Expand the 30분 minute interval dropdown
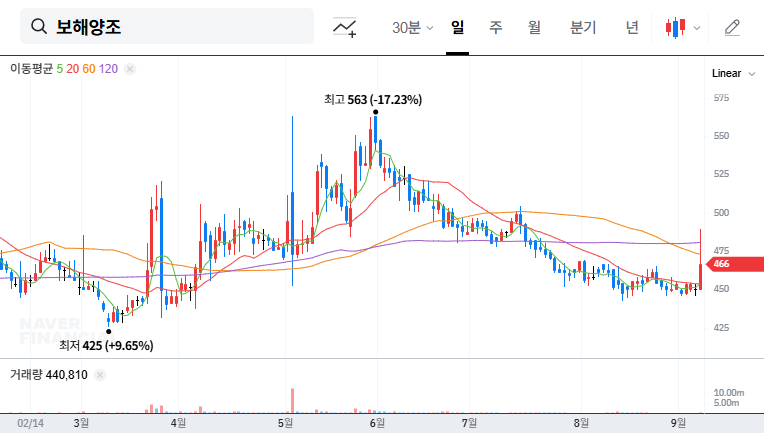The width and height of the screenshot is (764, 433). tap(412, 28)
